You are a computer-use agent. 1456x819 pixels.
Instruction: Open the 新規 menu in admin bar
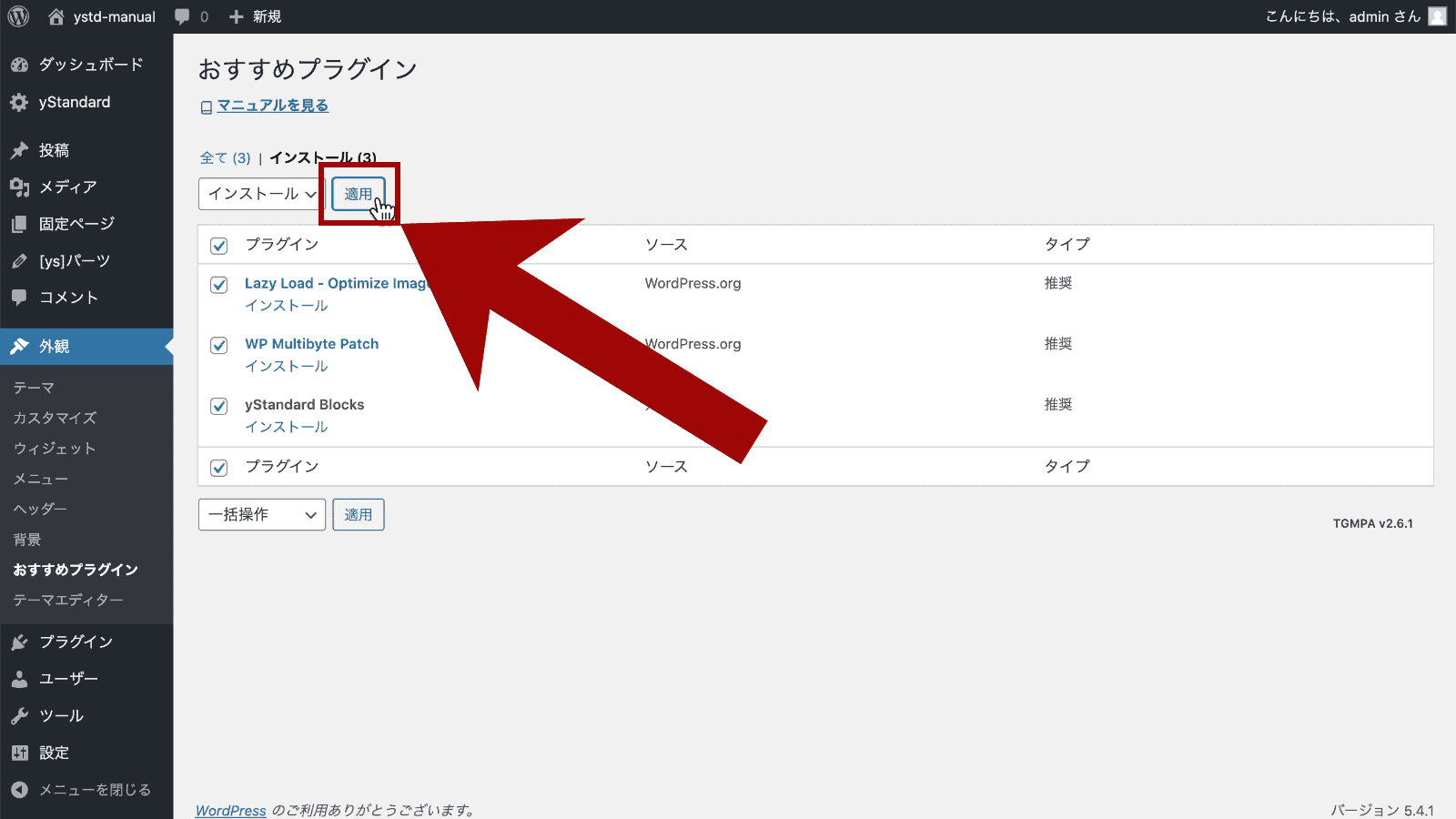(256, 16)
